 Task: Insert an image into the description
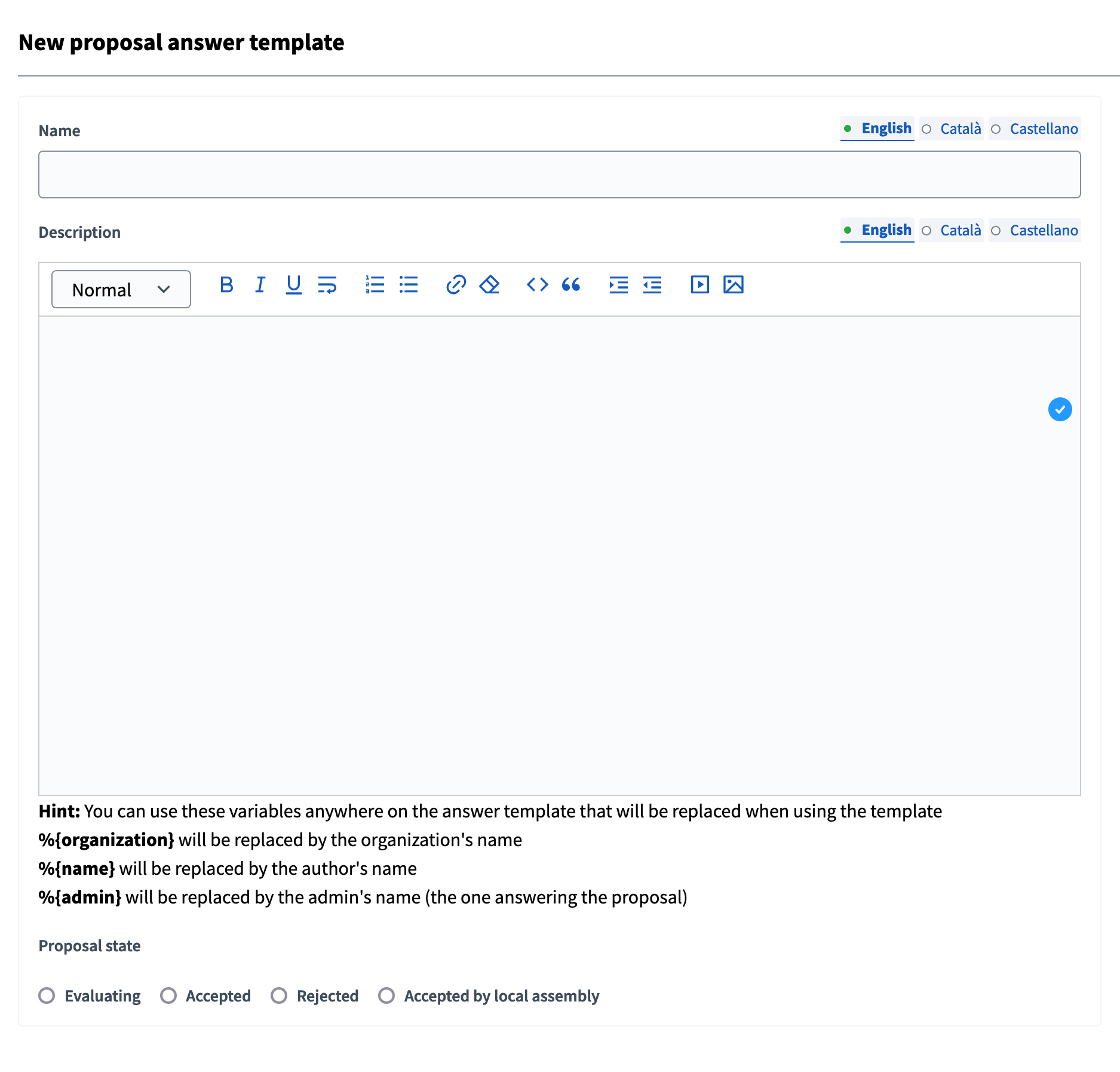point(734,285)
